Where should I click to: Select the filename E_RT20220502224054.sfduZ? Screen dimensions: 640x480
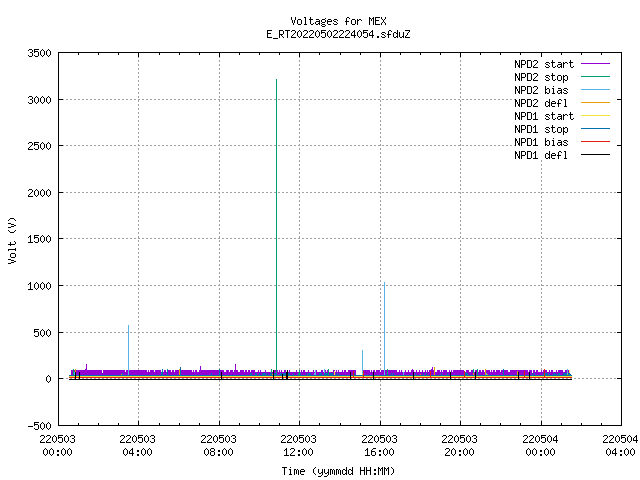tap(338, 34)
